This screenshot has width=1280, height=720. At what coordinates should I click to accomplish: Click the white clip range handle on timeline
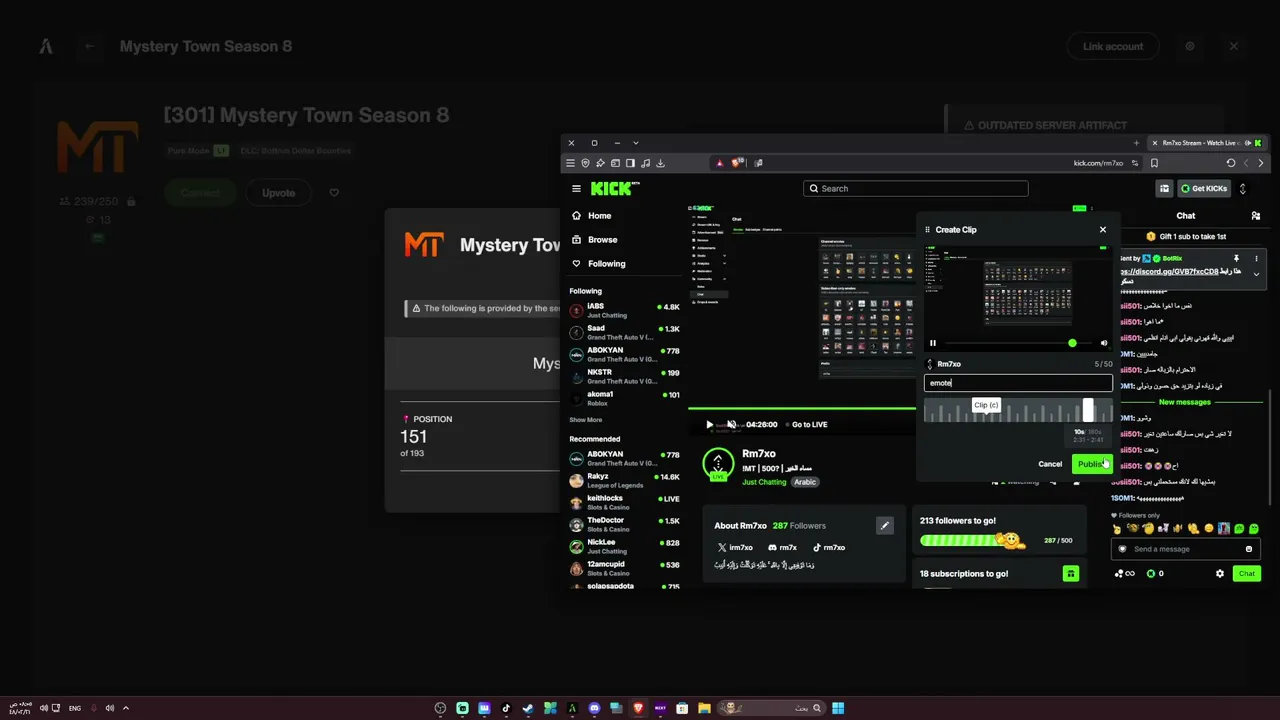click(x=1088, y=410)
